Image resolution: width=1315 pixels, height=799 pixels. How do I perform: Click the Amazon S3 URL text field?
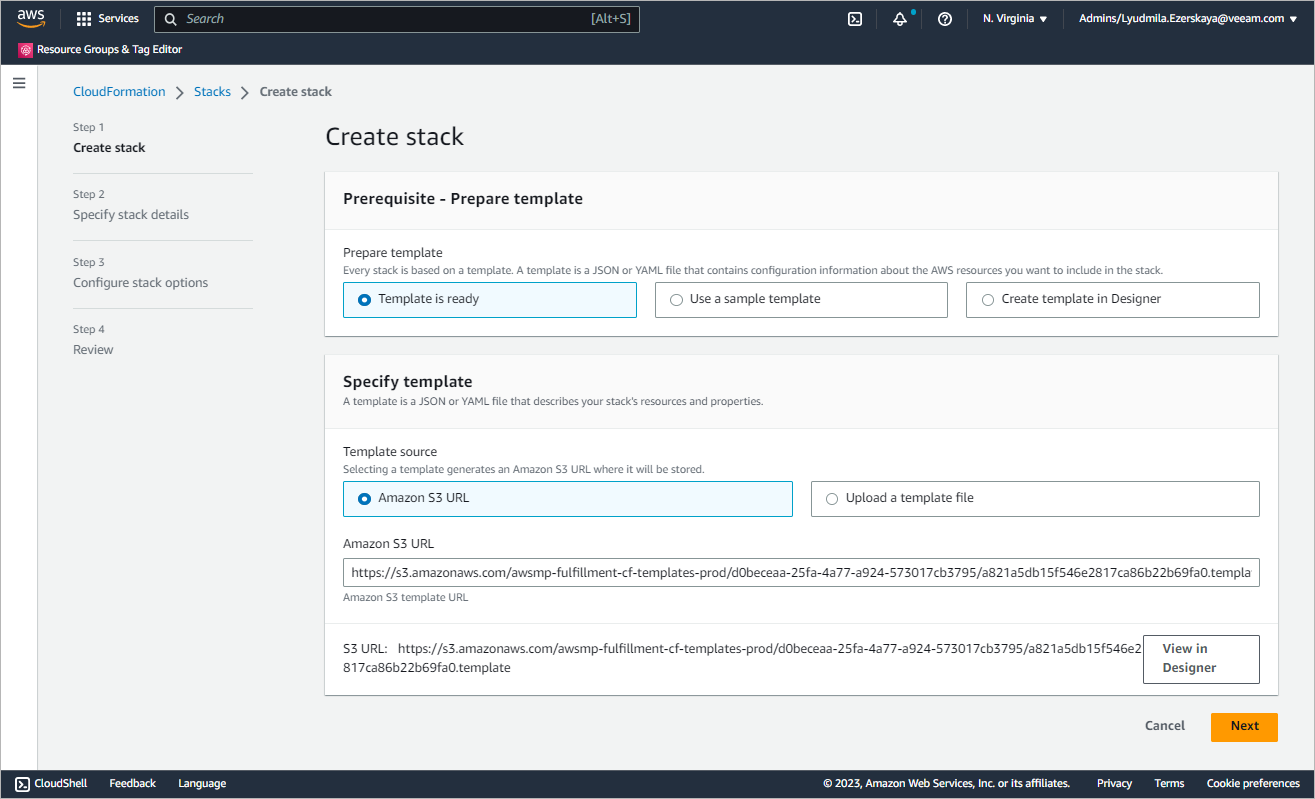(800, 573)
